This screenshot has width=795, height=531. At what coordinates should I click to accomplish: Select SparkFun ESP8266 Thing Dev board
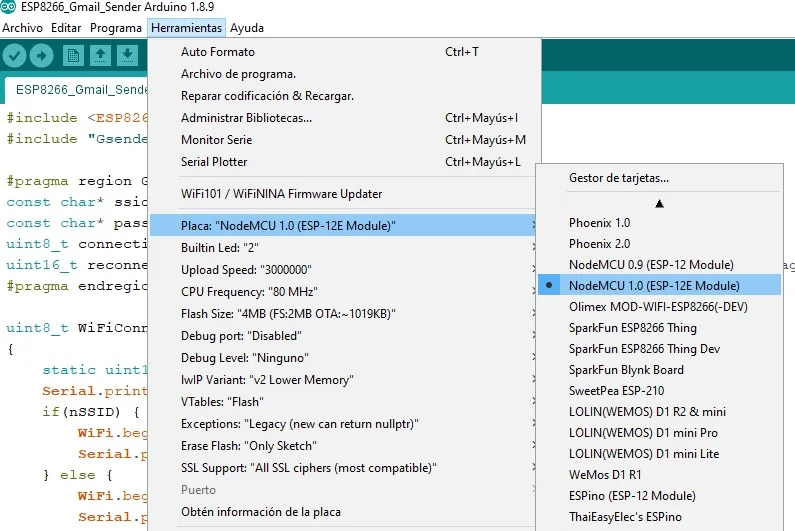pos(659,349)
